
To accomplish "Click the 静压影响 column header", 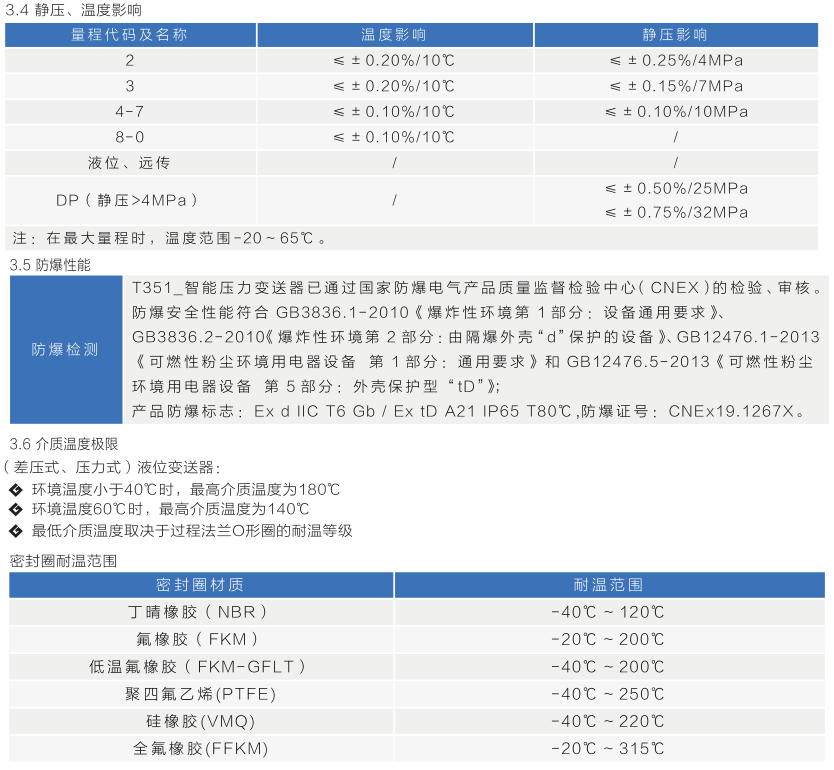I will coord(678,34).
